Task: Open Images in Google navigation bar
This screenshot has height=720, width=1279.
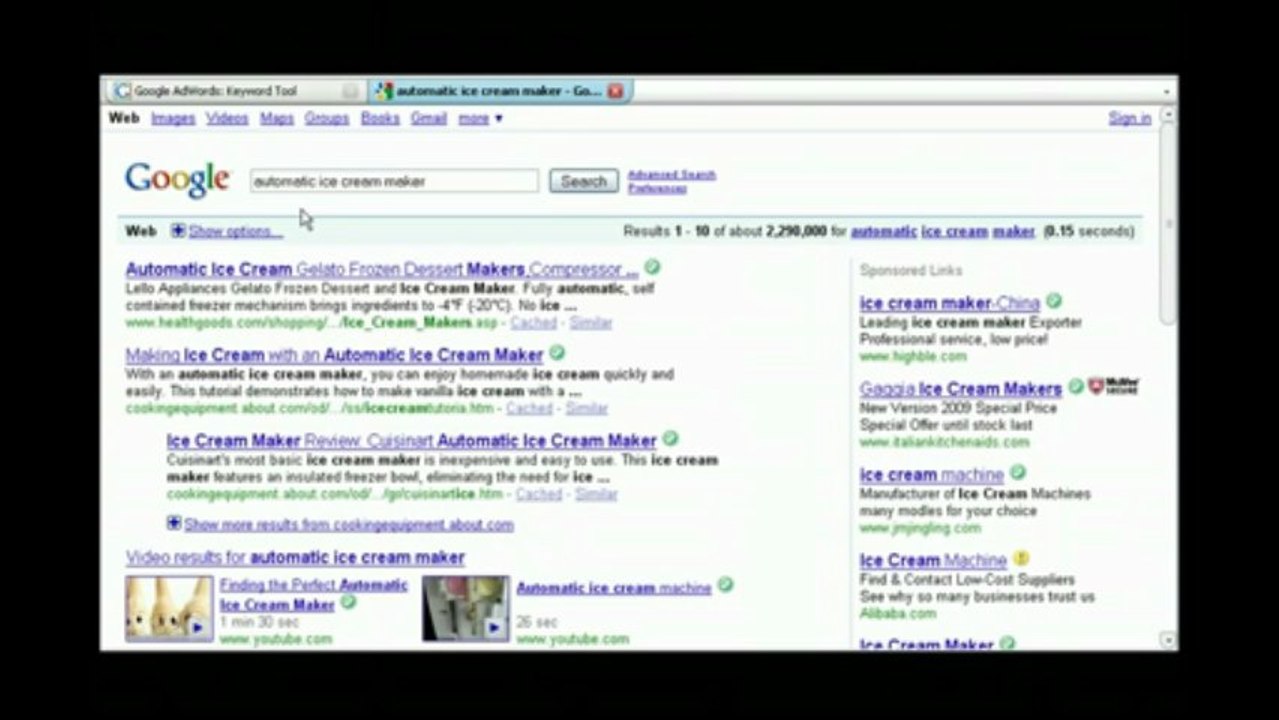Action: [173, 118]
